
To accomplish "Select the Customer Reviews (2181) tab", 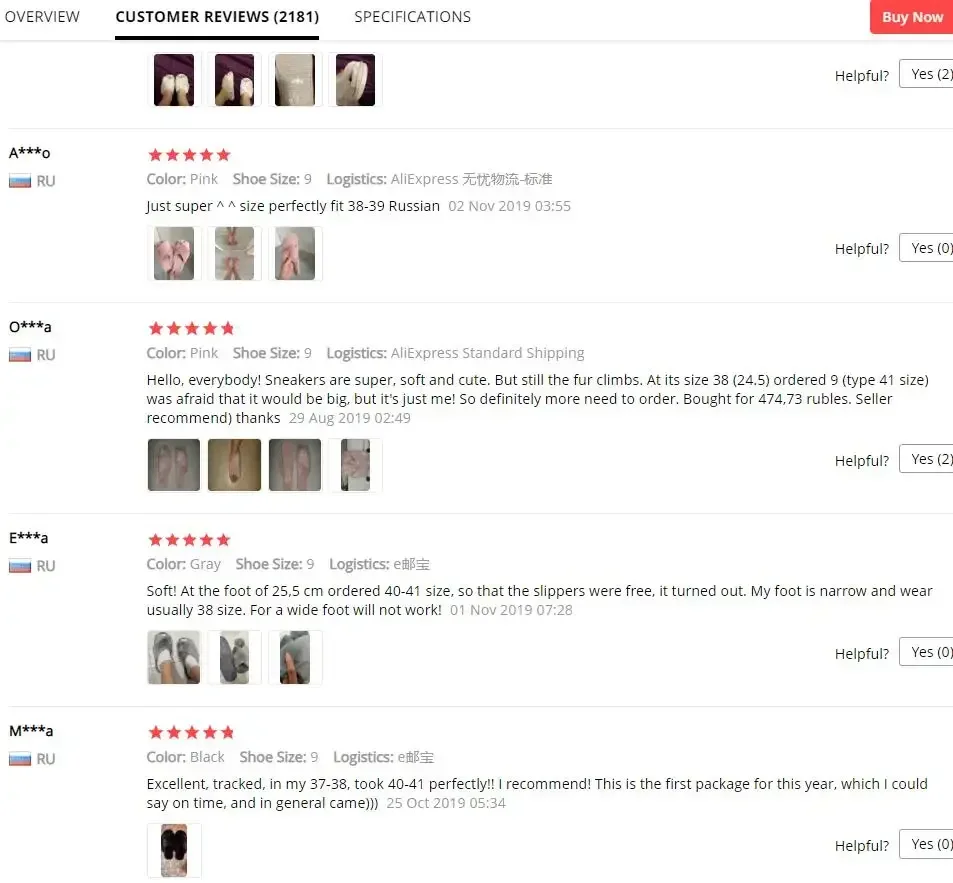I will pos(217,16).
